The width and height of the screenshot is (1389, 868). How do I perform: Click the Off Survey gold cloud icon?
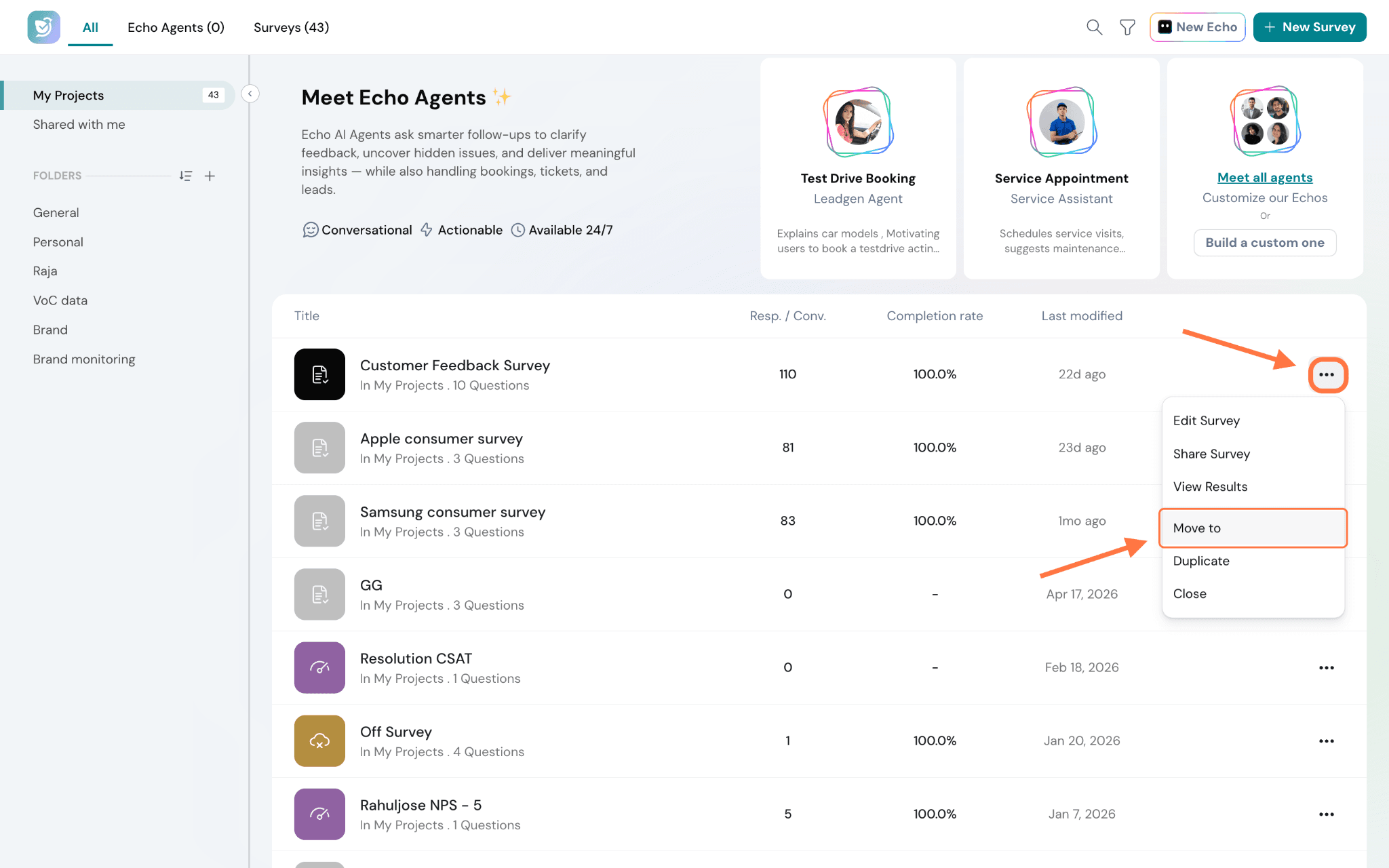point(319,741)
